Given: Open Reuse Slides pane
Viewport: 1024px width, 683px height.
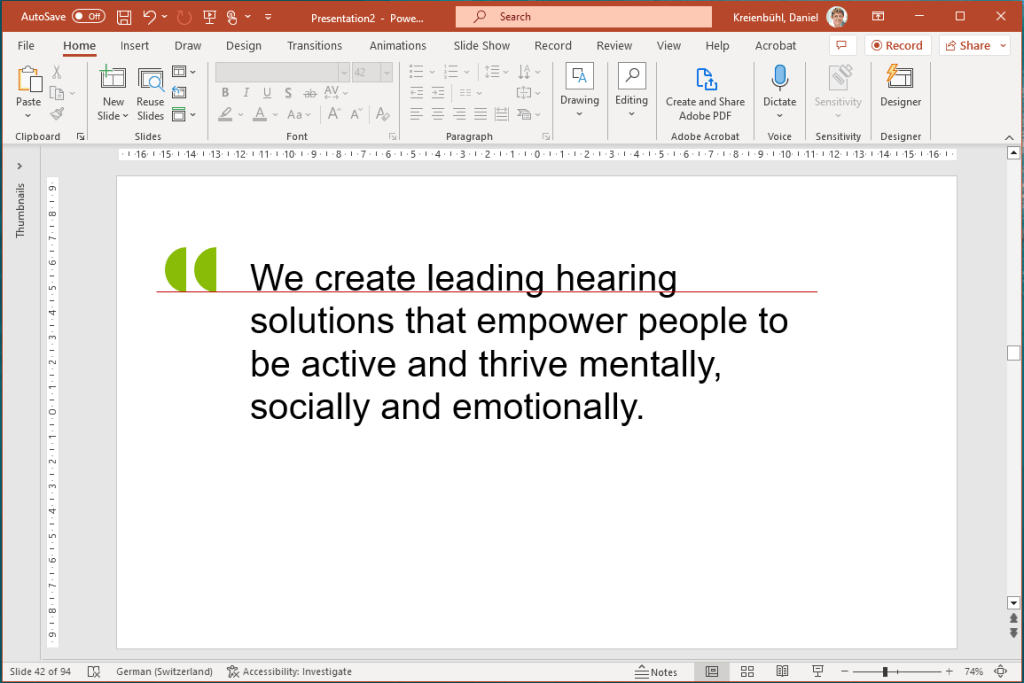Looking at the screenshot, I should [x=150, y=93].
